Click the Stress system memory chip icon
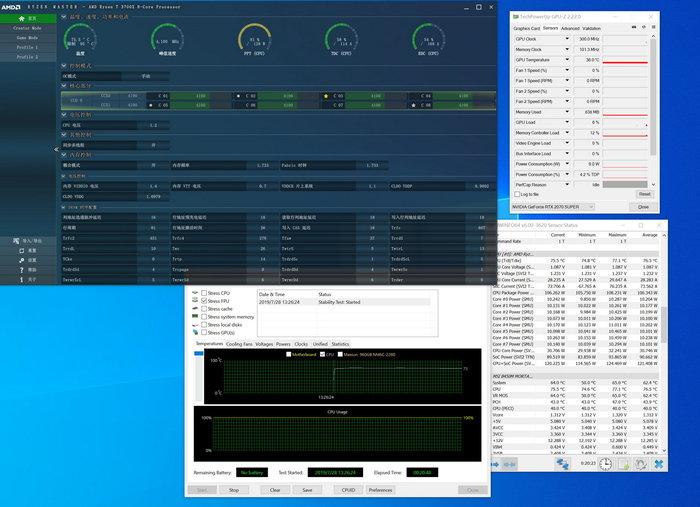This screenshot has width=700, height=507. 195,316
